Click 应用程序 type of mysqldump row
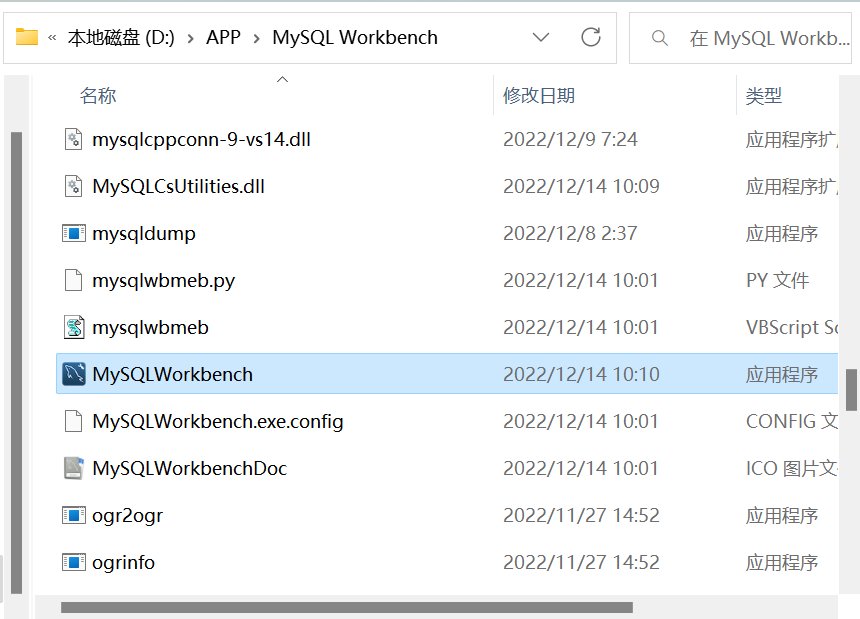 [782, 234]
